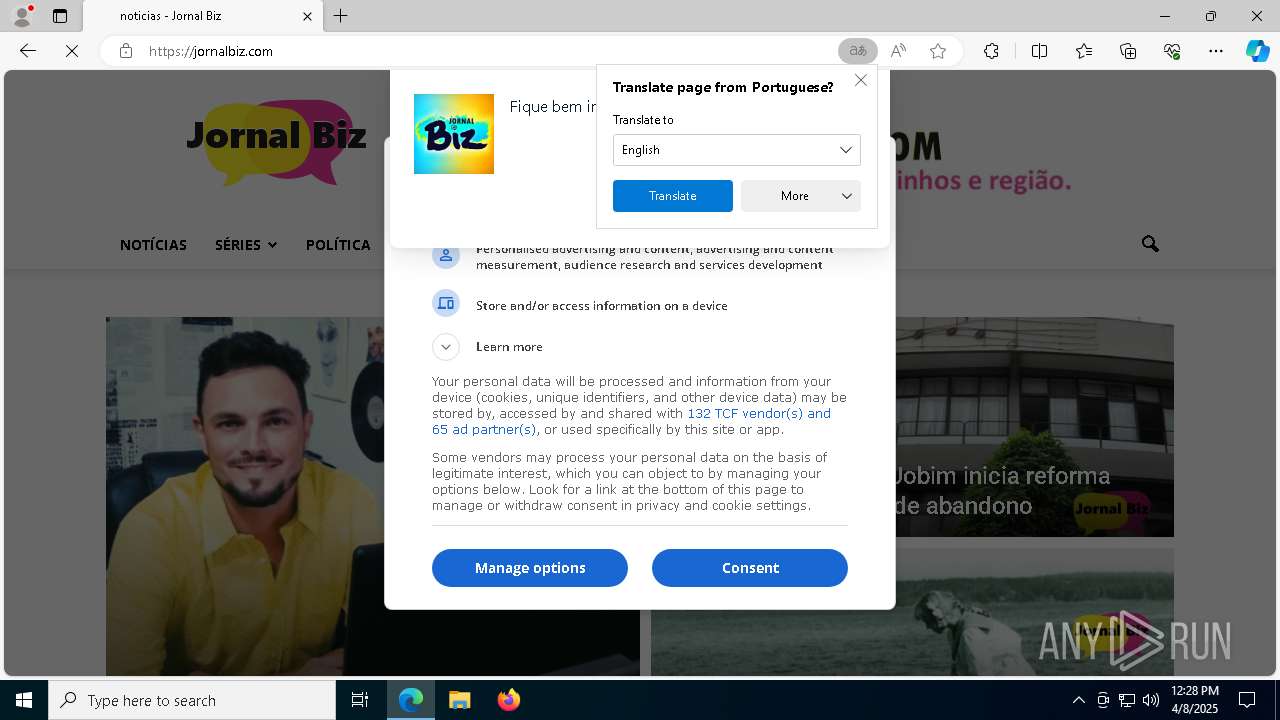Expand the Learn more section
This screenshot has width=1280, height=720.
[446, 347]
